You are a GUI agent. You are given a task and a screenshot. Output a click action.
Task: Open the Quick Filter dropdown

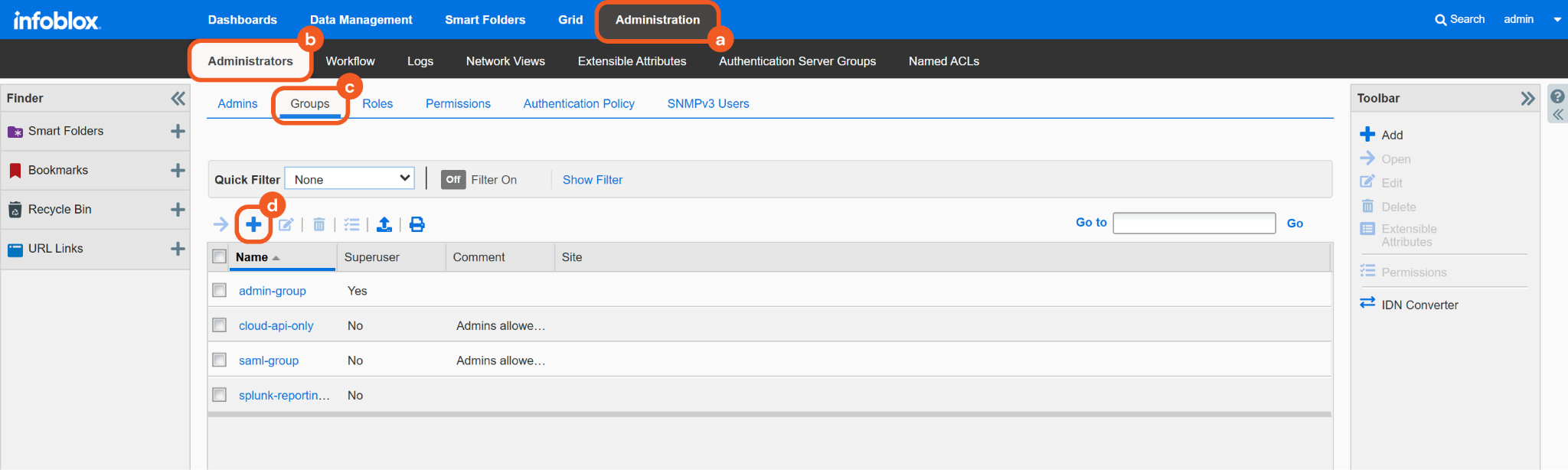pyautogui.click(x=350, y=179)
